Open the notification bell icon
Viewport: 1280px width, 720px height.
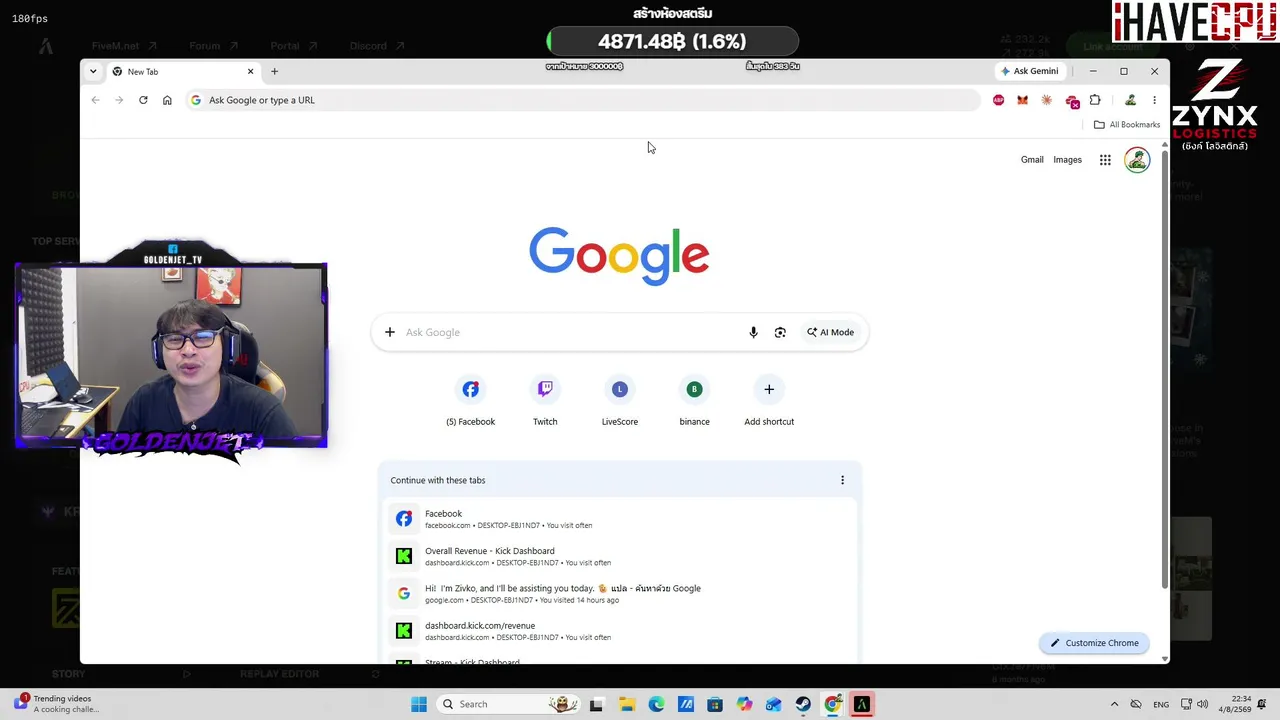coord(1264,704)
